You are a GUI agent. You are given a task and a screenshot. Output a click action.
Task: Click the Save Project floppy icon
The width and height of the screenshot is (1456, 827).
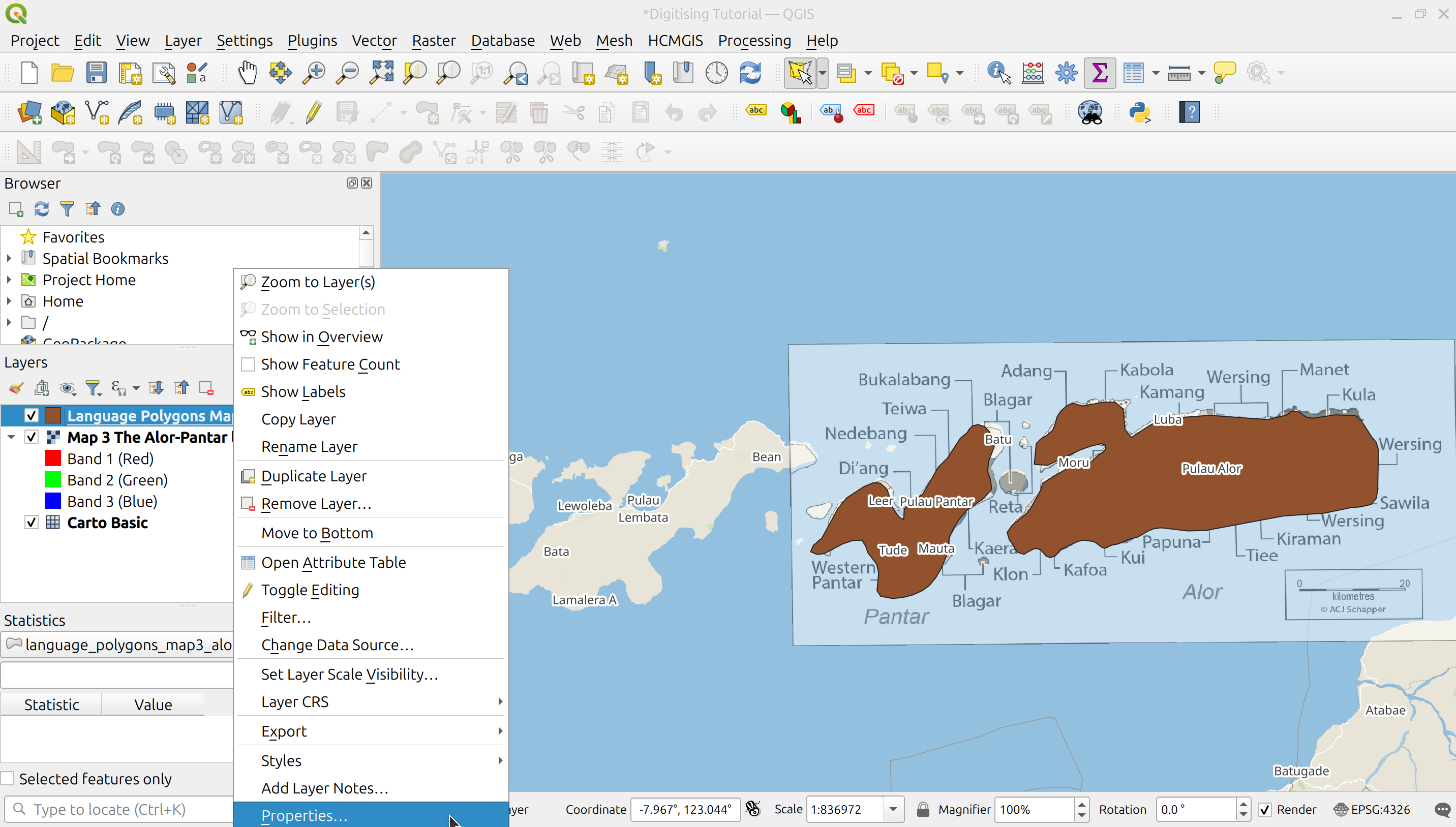point(96,73)
